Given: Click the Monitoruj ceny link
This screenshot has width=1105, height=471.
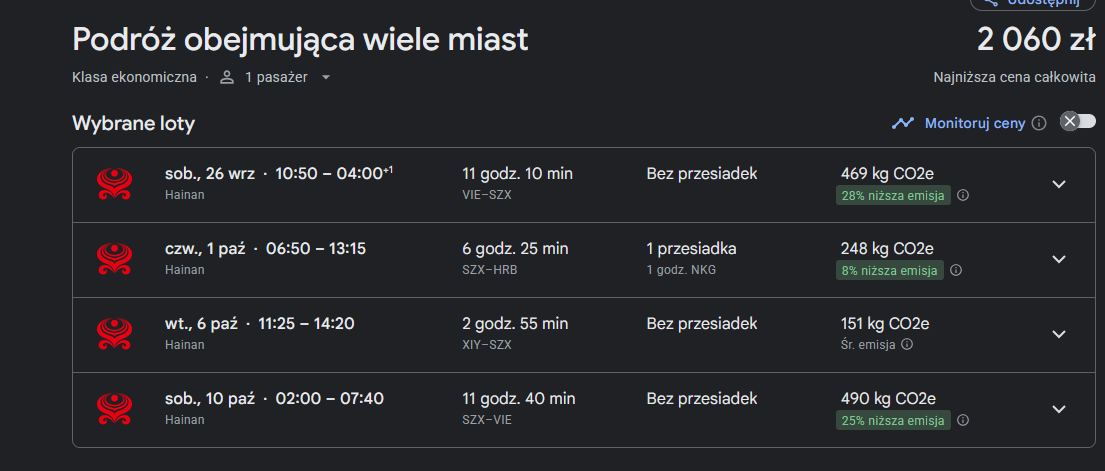Looking at the screenshot, I should [975, 123].
